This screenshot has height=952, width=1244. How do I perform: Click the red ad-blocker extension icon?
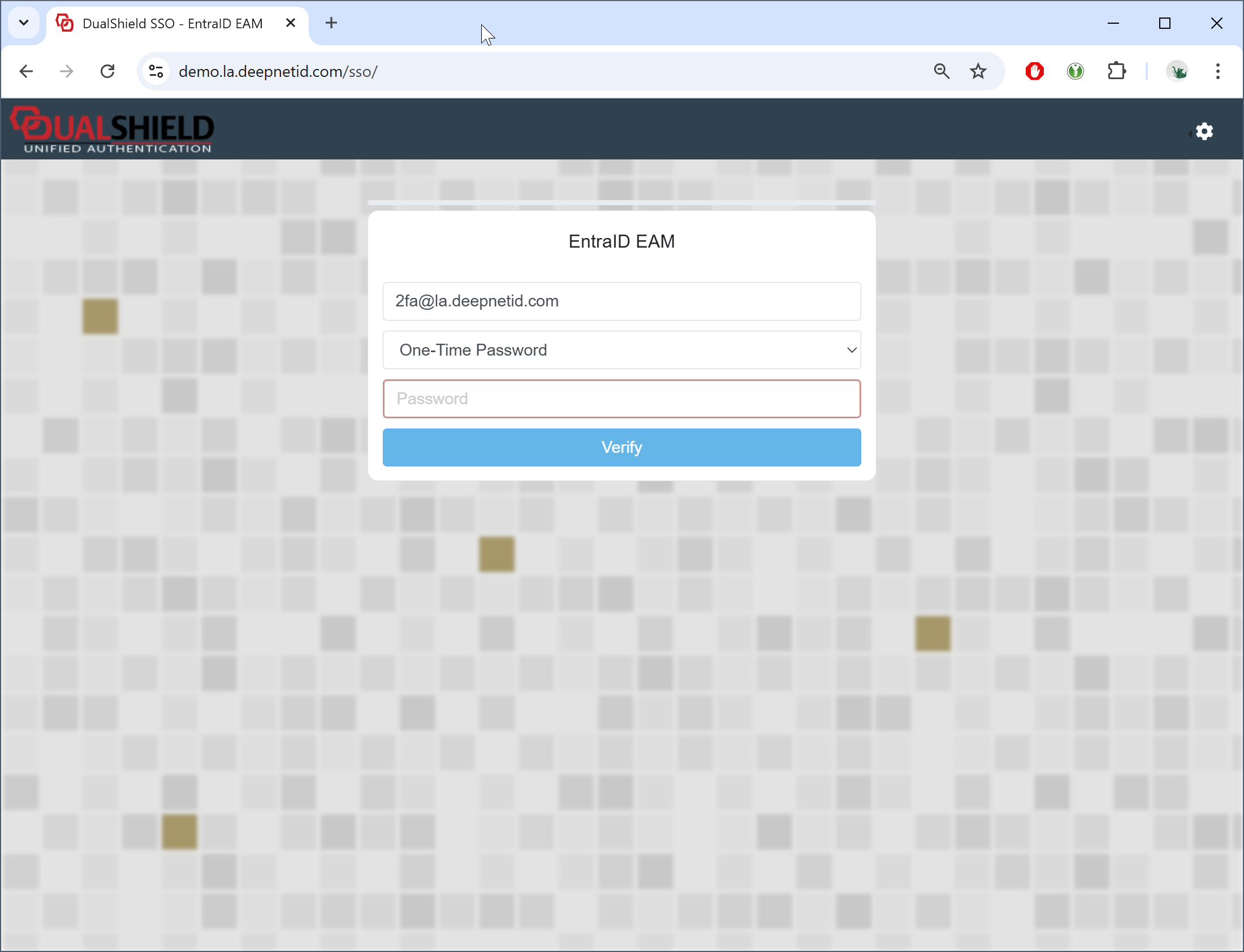(1034, 71)
